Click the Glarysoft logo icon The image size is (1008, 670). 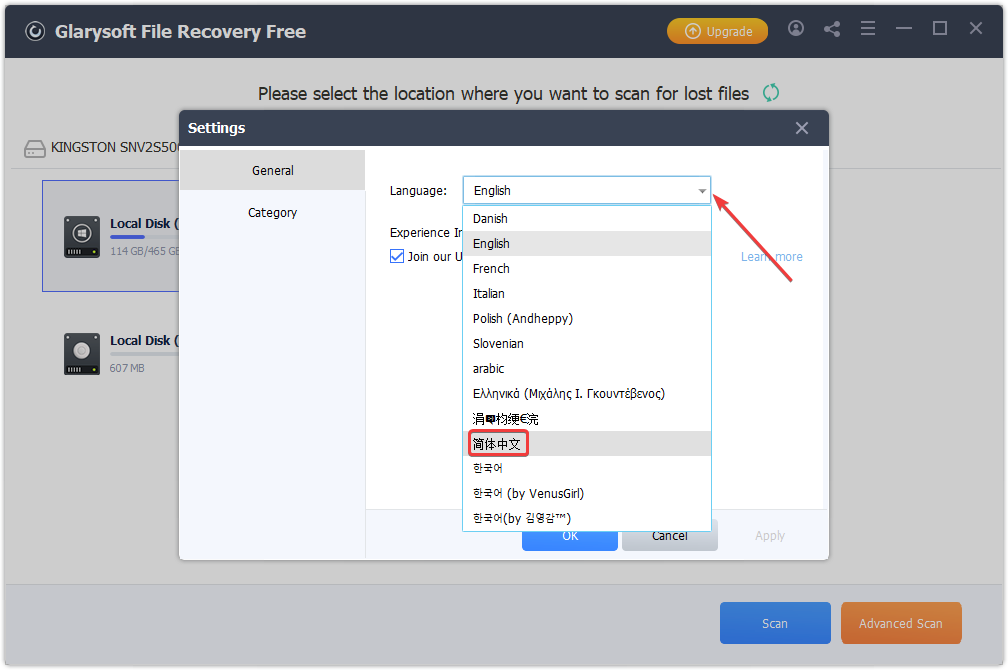pyautogui.click(x=35, y=31)
